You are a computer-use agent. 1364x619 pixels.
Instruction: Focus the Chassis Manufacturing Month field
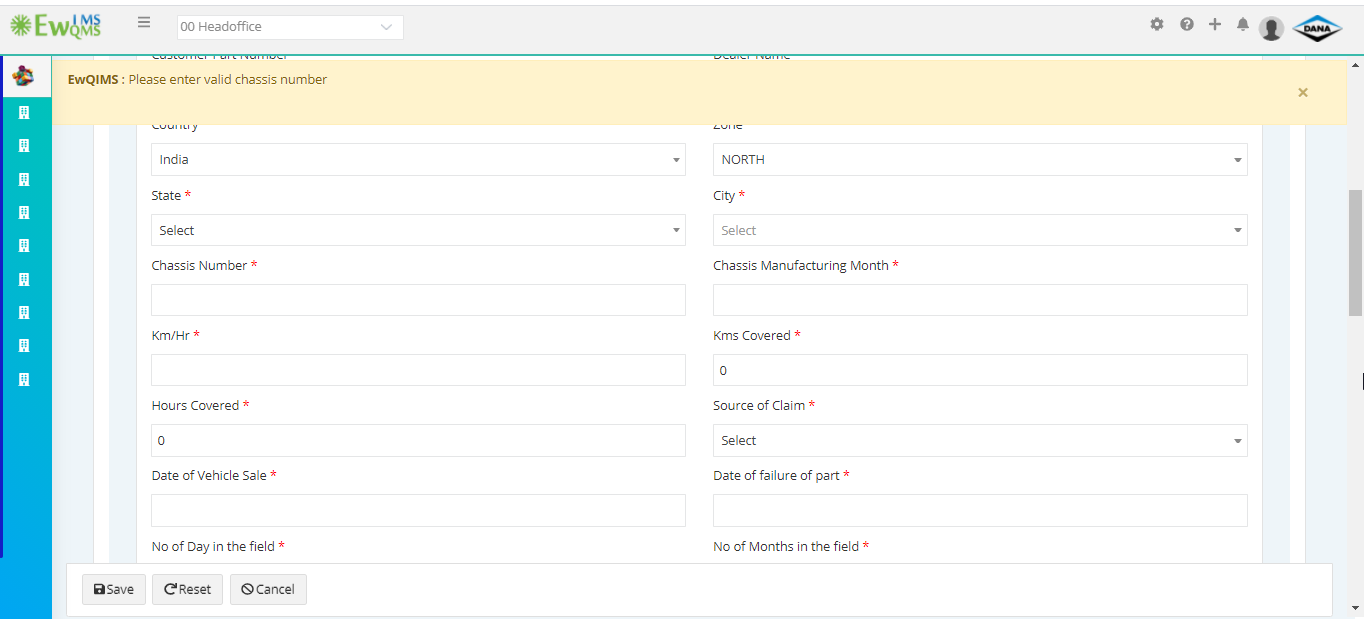pos(980,300)
